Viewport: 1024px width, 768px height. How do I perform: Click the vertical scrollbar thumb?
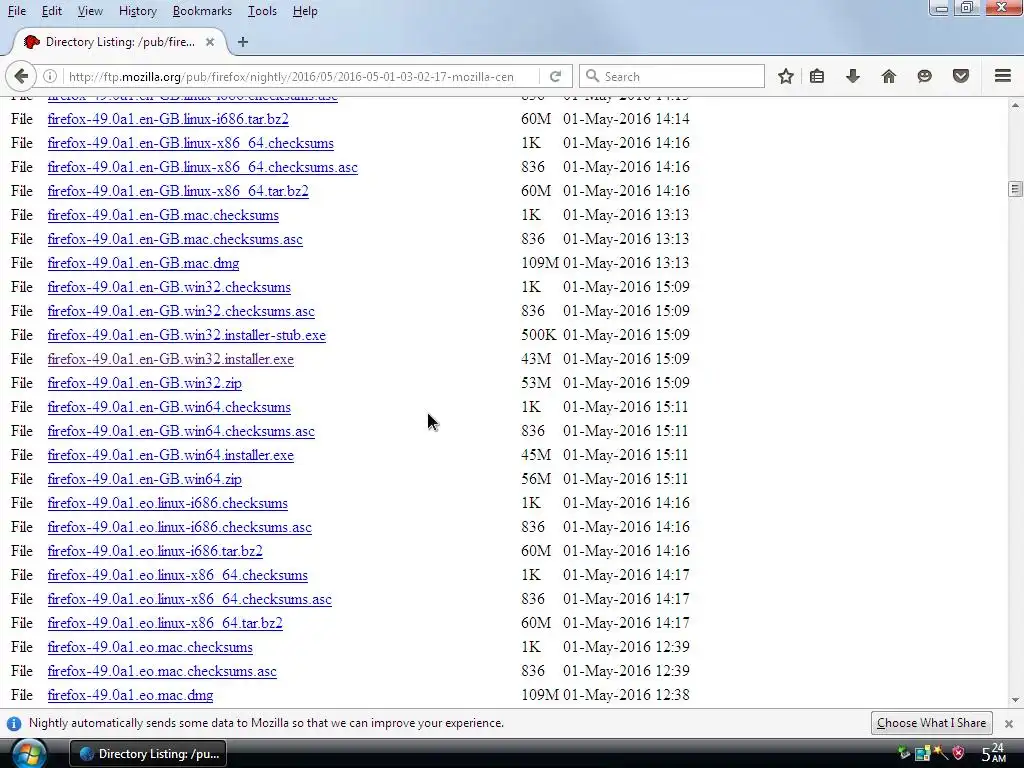(1015, 189)
